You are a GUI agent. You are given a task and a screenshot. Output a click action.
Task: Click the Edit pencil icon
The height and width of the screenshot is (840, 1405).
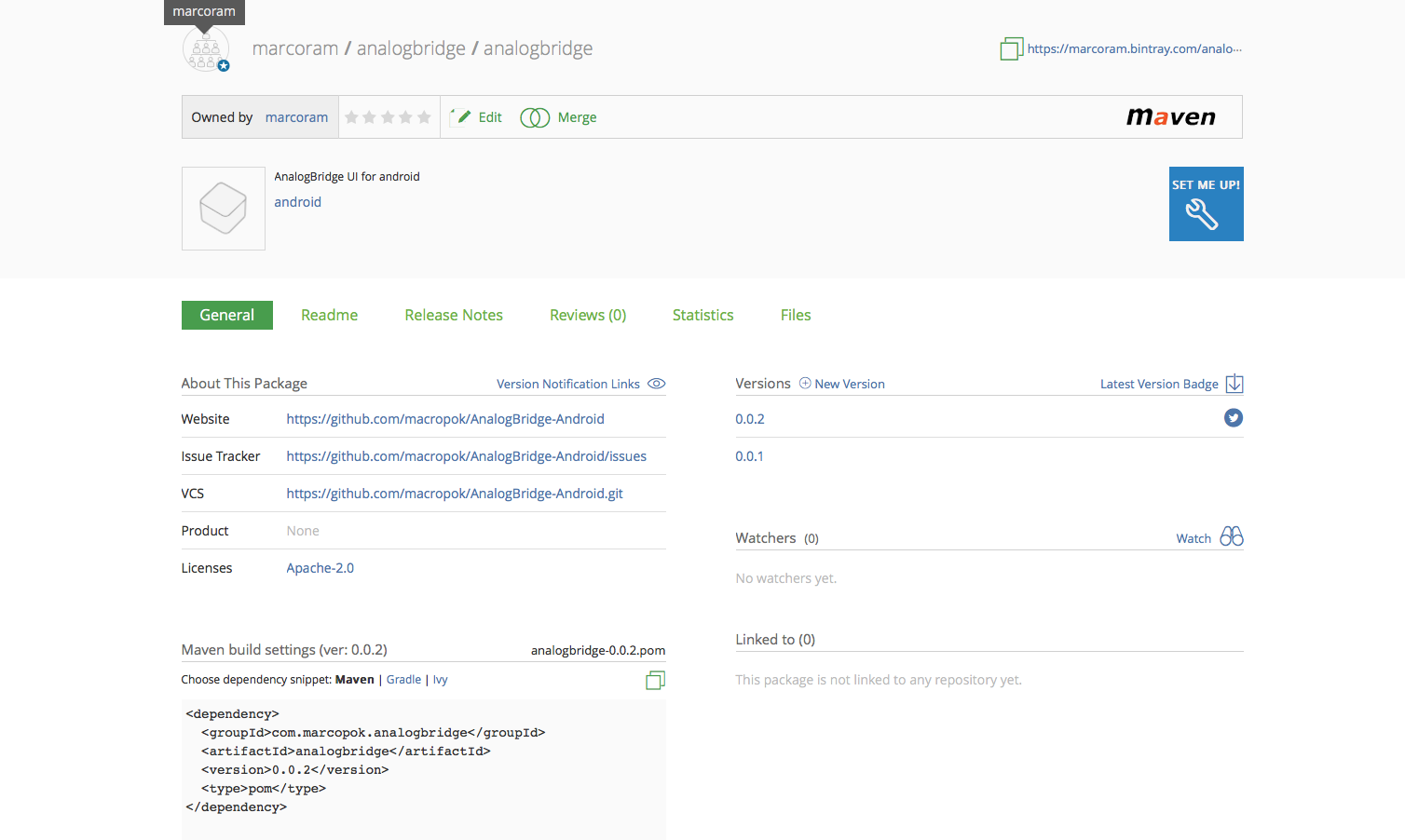pos(460,117)
